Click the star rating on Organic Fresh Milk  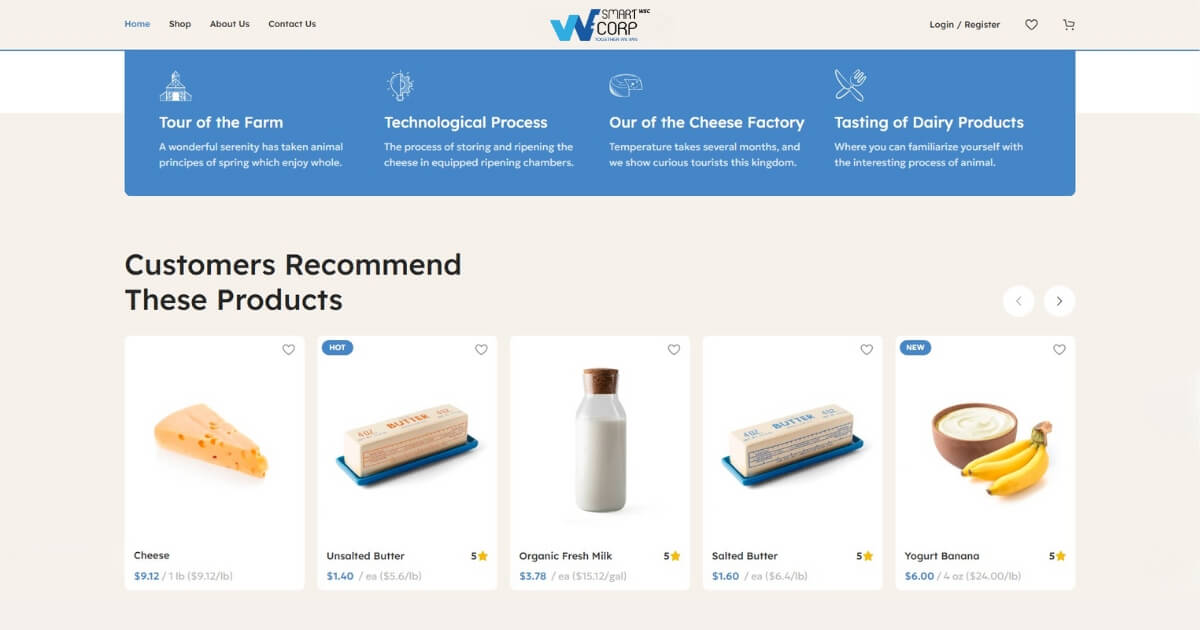coord(672,556)
